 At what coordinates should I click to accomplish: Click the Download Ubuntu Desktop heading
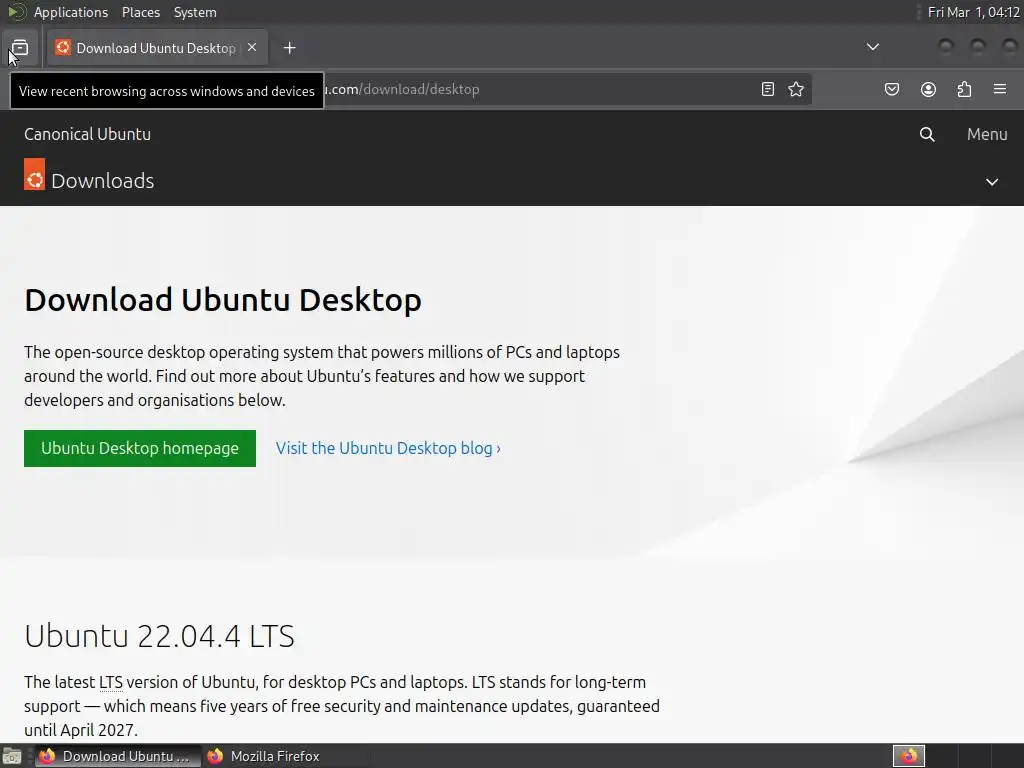pyautogui.click(x=223, y=300)
